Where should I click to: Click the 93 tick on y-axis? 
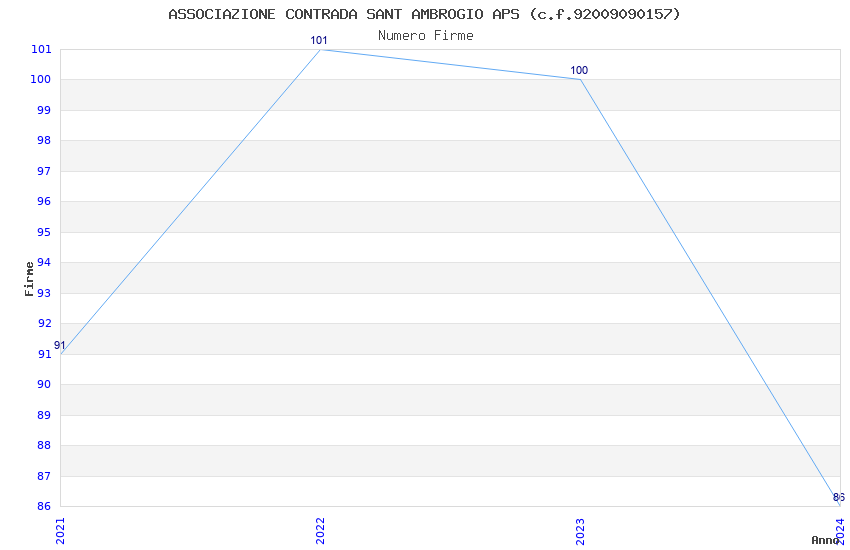44,293
